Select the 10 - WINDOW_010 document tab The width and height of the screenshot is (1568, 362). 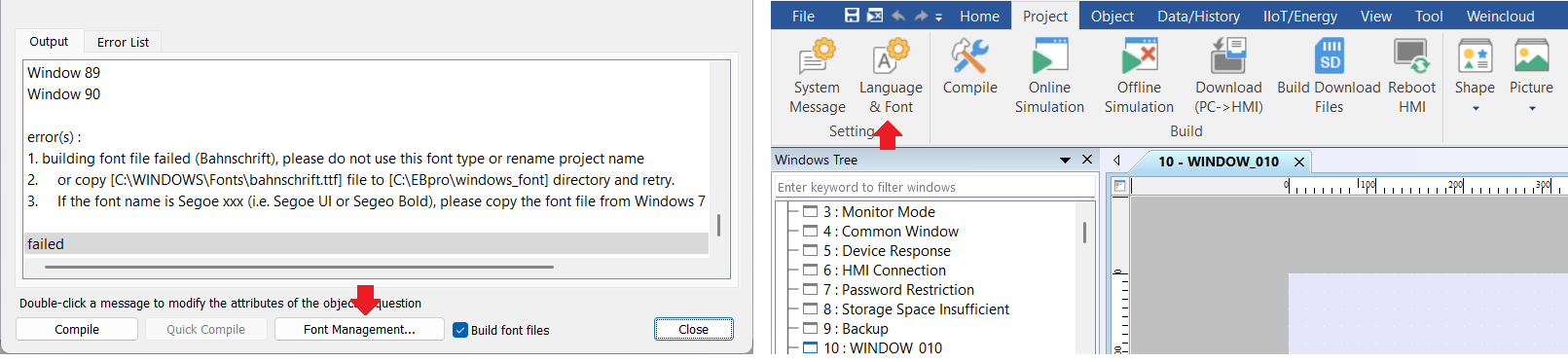(x=1218, y=162)
